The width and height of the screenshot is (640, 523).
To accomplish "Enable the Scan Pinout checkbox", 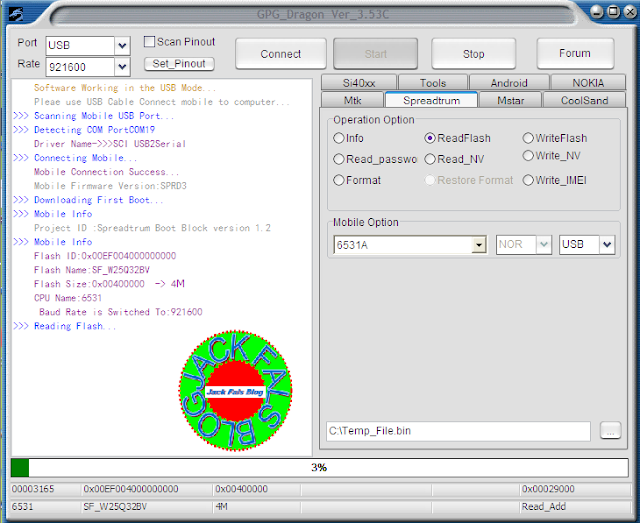I will pyautogui.click(x=149, y=42).
